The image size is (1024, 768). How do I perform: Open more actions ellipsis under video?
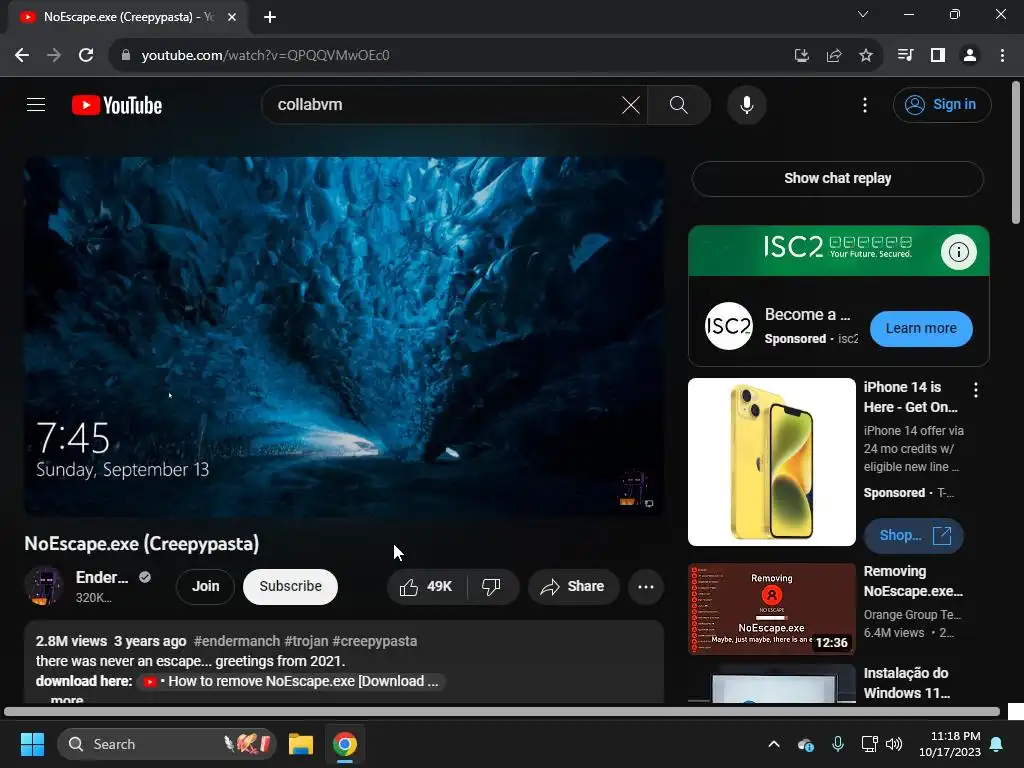645,586
